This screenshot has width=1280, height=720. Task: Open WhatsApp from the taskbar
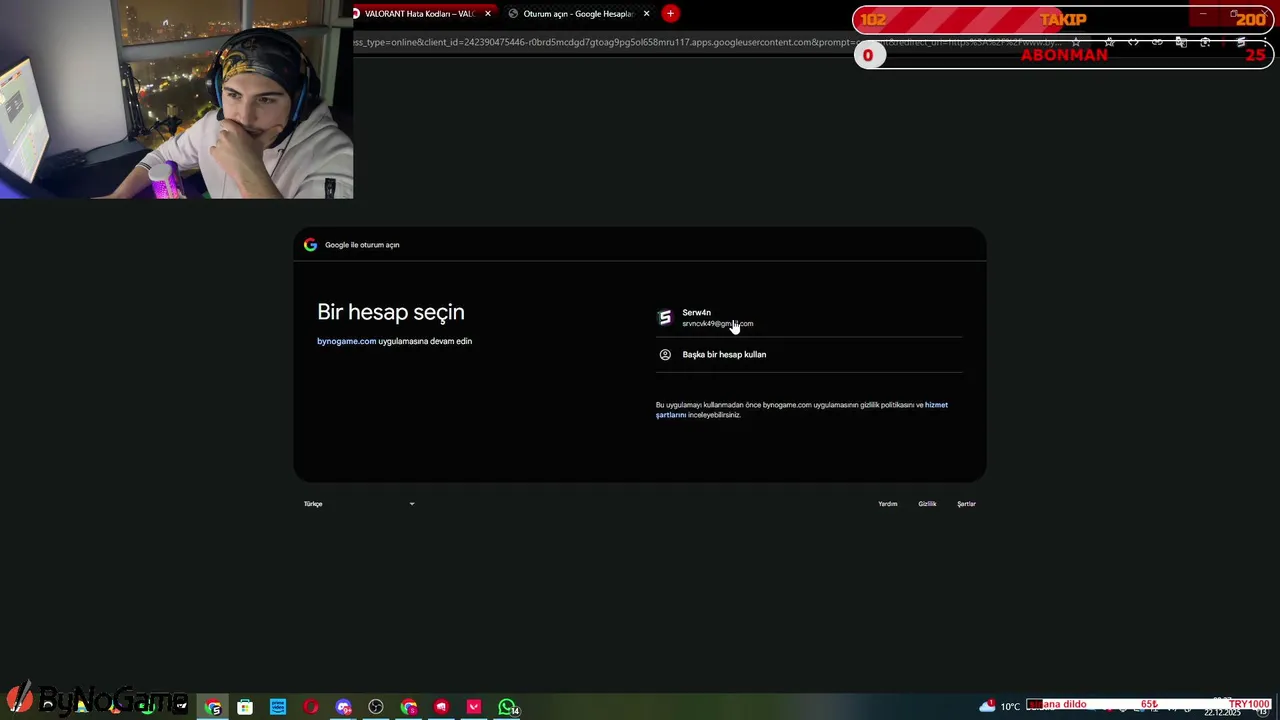coord(508,707)
